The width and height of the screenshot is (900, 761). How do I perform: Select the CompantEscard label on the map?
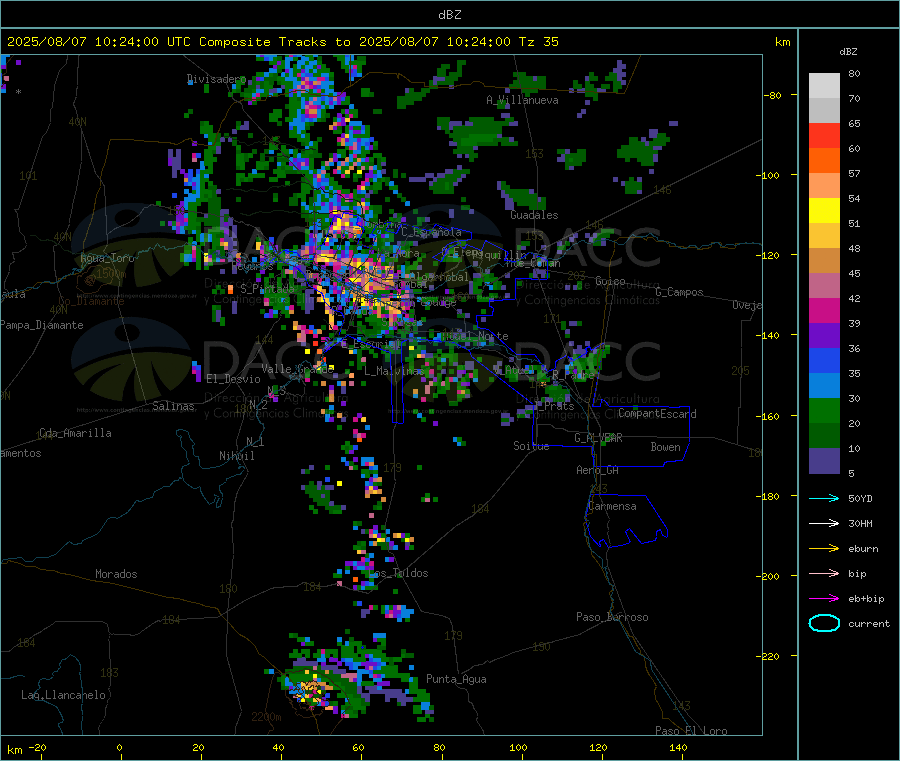(x=657, y=414)
